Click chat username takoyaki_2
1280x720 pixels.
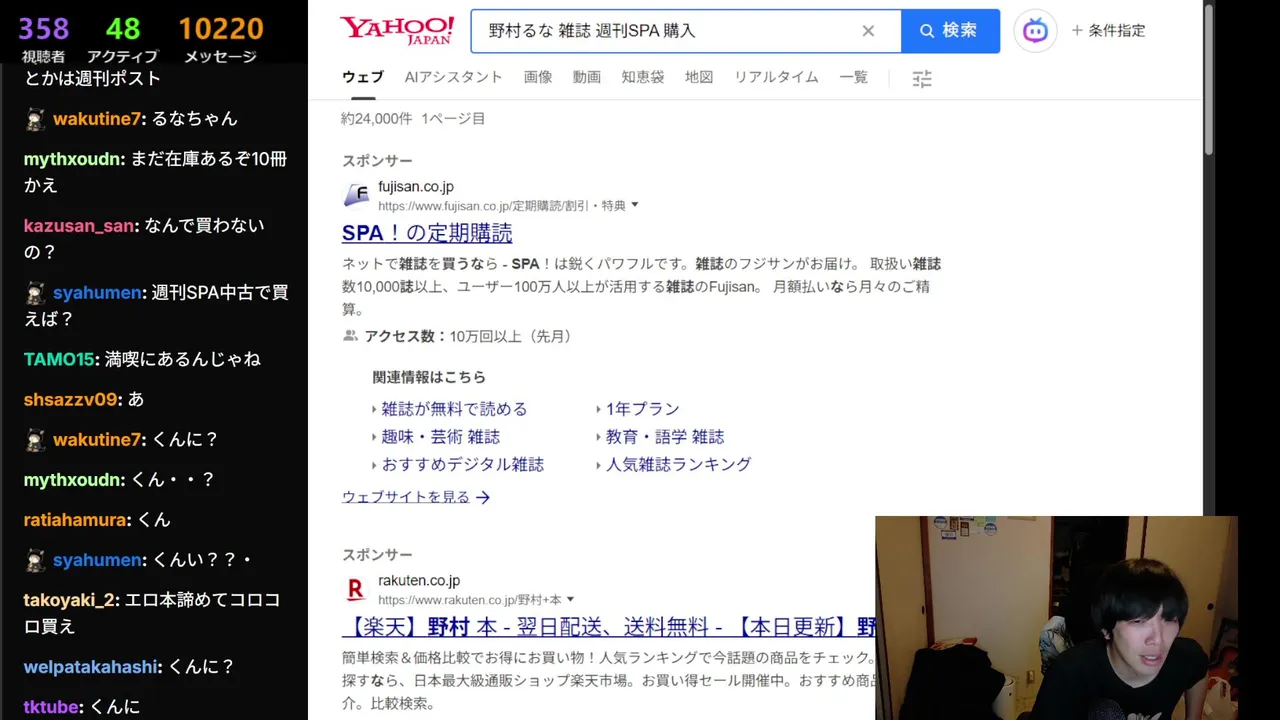70,600
